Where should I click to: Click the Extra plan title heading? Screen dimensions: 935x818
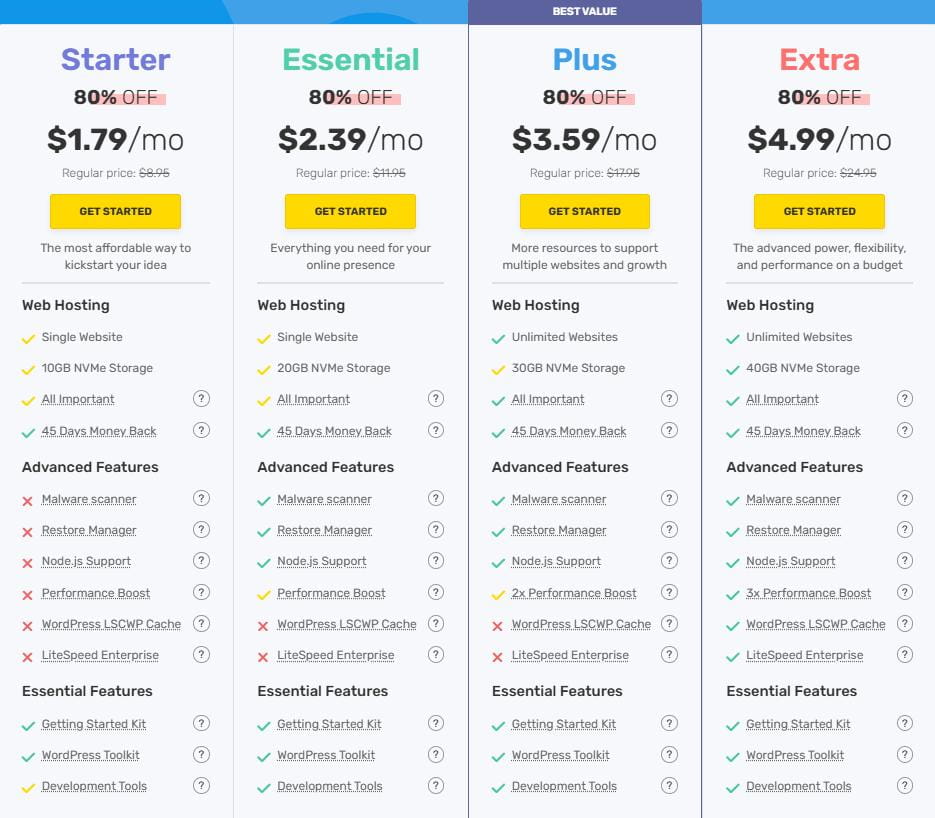tap(819, 59)
